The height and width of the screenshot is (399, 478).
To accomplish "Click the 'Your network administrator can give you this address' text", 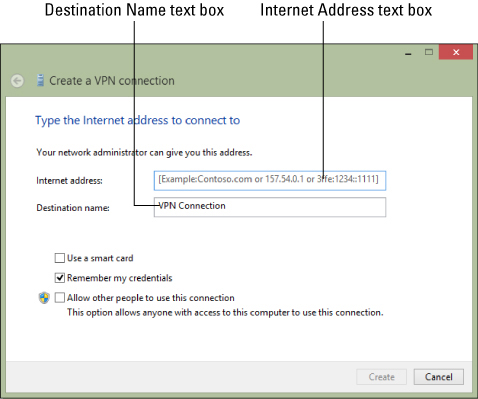I will (144, 153).
